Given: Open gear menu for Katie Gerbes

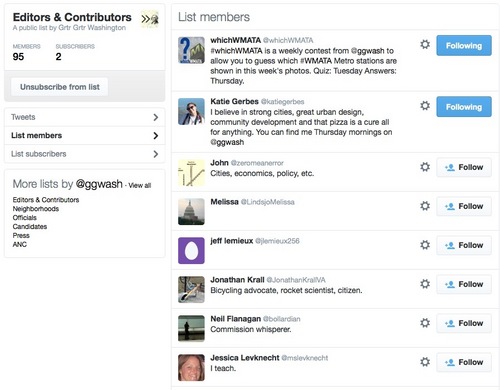Looking at the screenshot, I should point(425,106).
